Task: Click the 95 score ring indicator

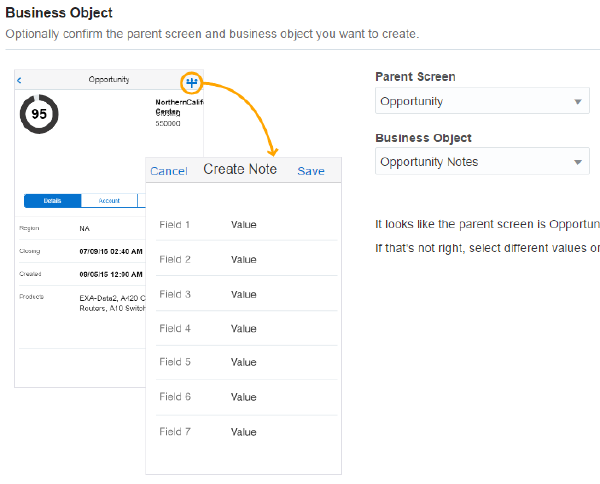Action: click(x=39, y=115)
